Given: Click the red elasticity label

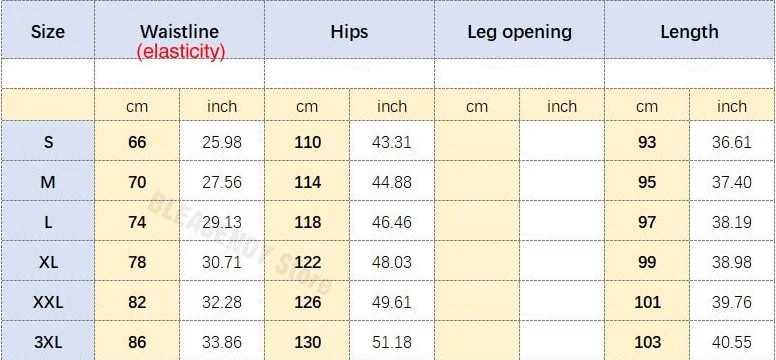Looking at the screenshot, I should (181, 51).
